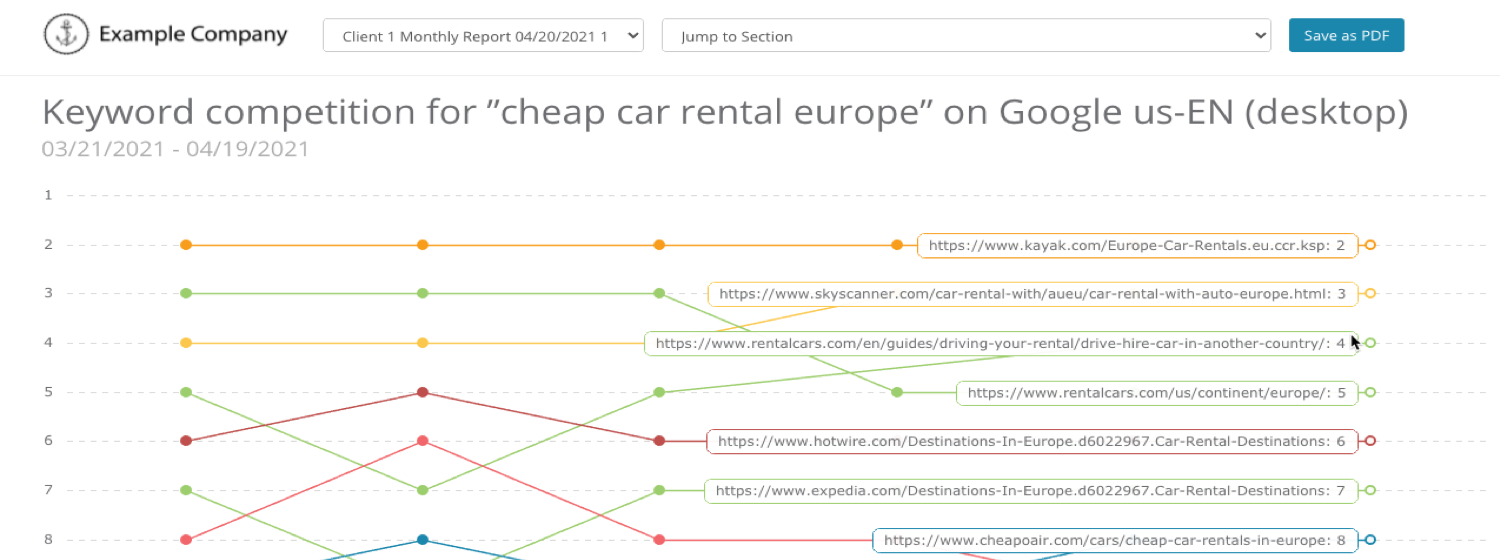Click the anchor logo icon
Screen dimensions: 1500x560
pos(67,35)
